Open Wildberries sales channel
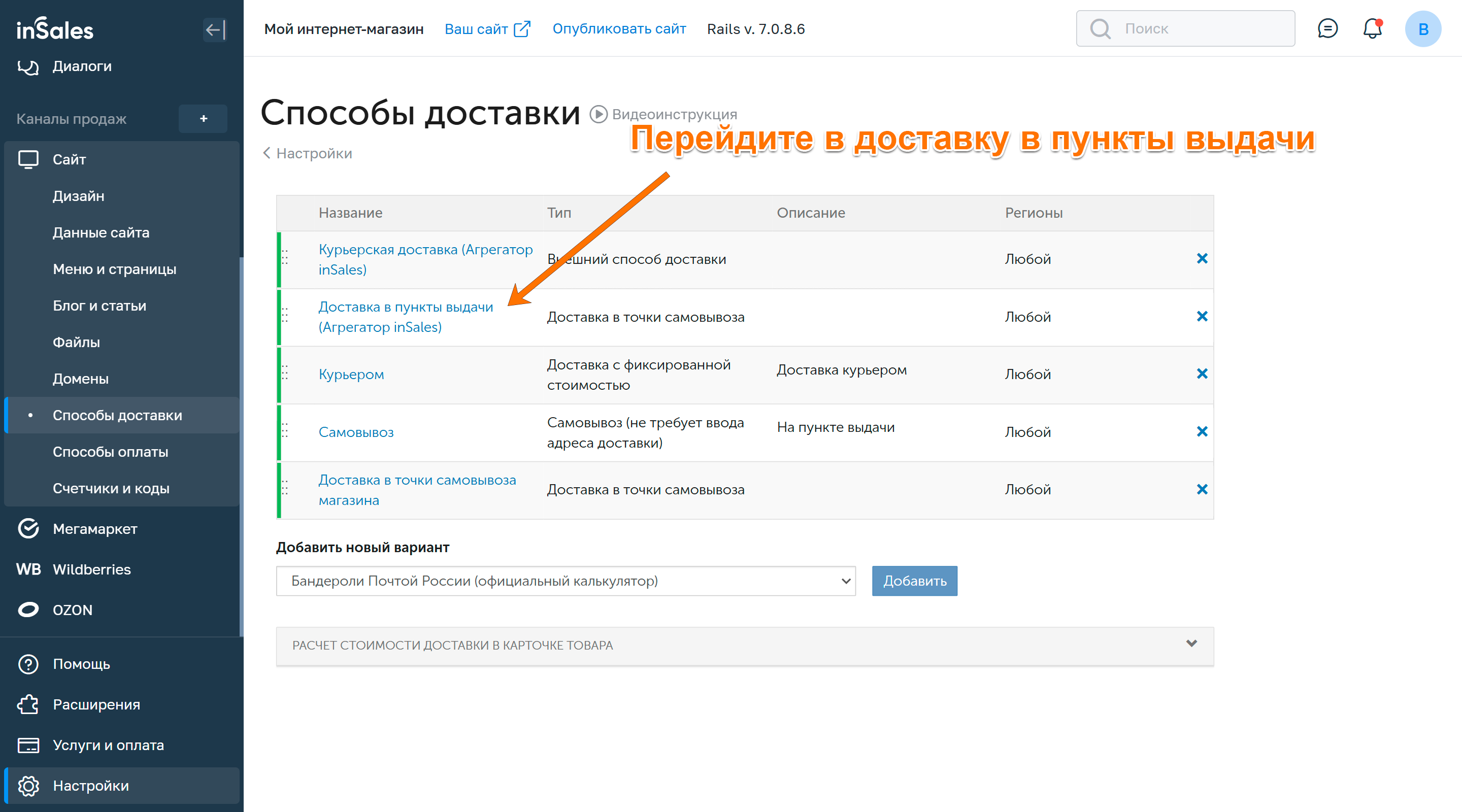1462x812 pixels. 91,570
